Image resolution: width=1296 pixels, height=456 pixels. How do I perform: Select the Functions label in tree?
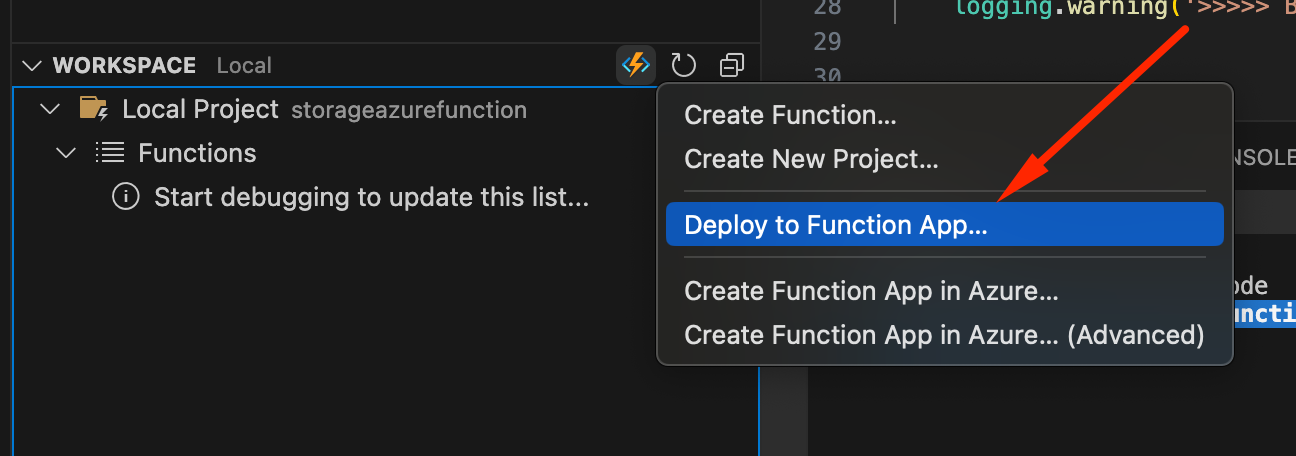click(x=197, y=153)
